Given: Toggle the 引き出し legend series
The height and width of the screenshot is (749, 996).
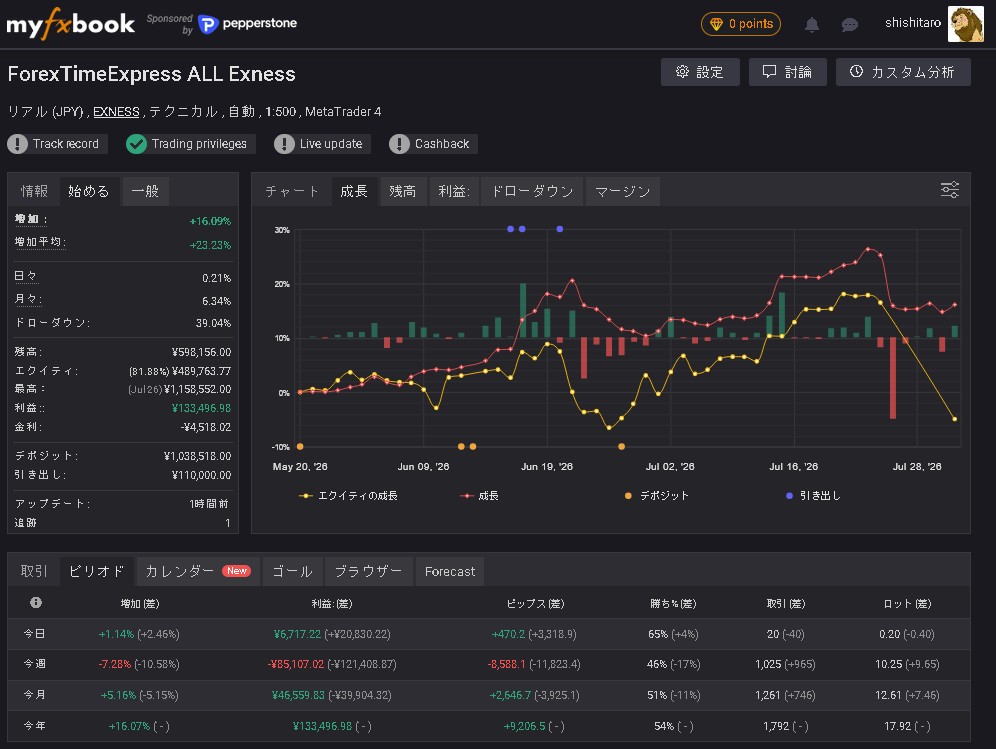Looking at the screenshot, I should [x=813, y=496].
